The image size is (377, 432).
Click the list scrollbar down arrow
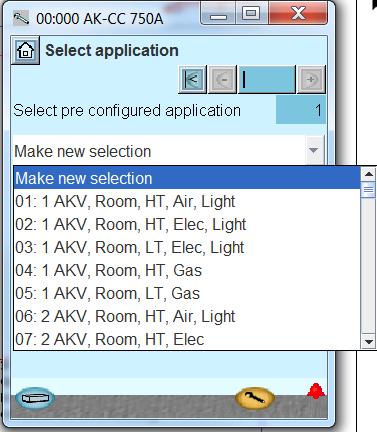(368, 341)
